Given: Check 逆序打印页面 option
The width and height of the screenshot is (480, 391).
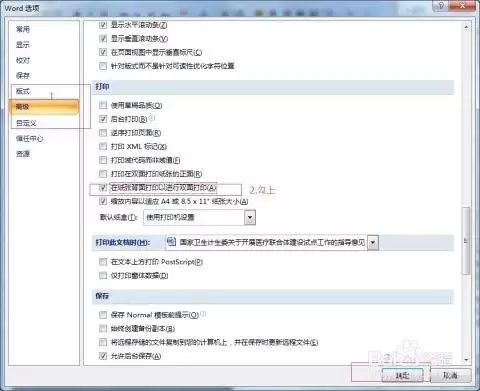Looking at the screenshot, I should pos(103,133).
